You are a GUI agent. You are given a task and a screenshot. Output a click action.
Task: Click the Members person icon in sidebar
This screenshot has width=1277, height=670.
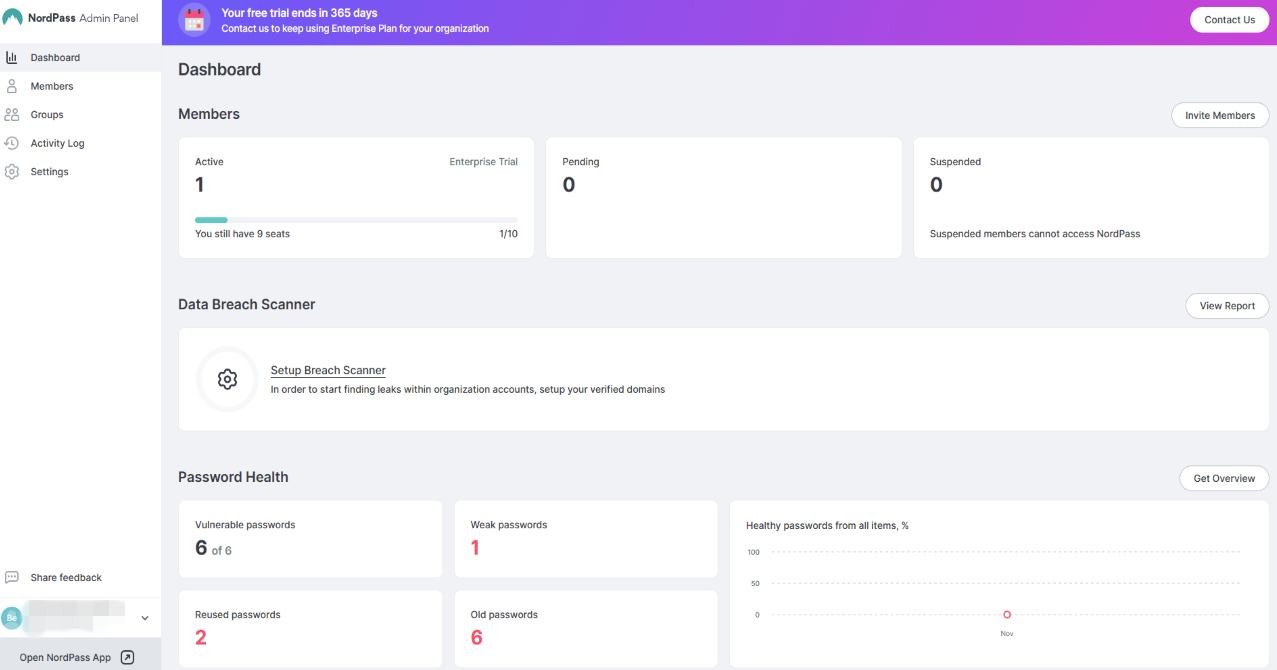coord(10,86)
